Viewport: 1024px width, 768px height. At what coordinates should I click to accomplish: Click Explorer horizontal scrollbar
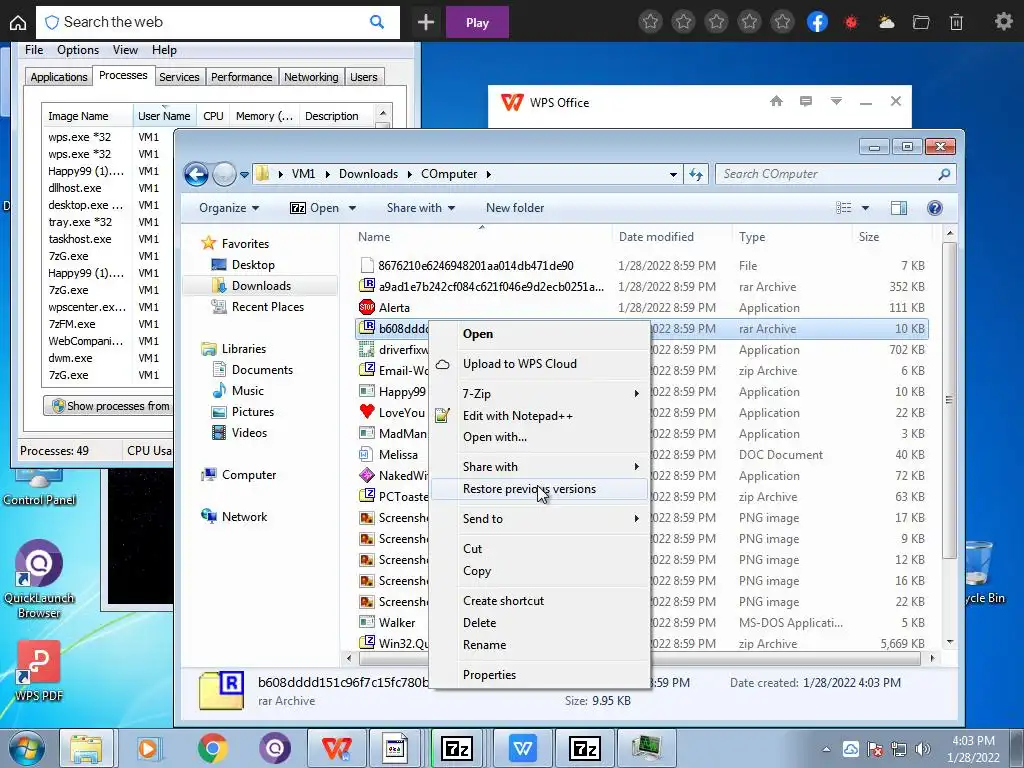click(640, 658)
